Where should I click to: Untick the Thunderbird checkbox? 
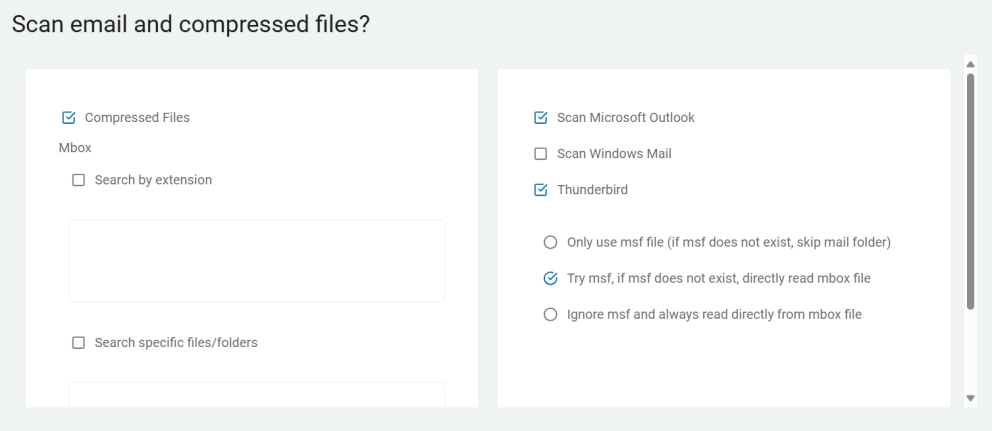pyautogui.click(x=541, y=190)
